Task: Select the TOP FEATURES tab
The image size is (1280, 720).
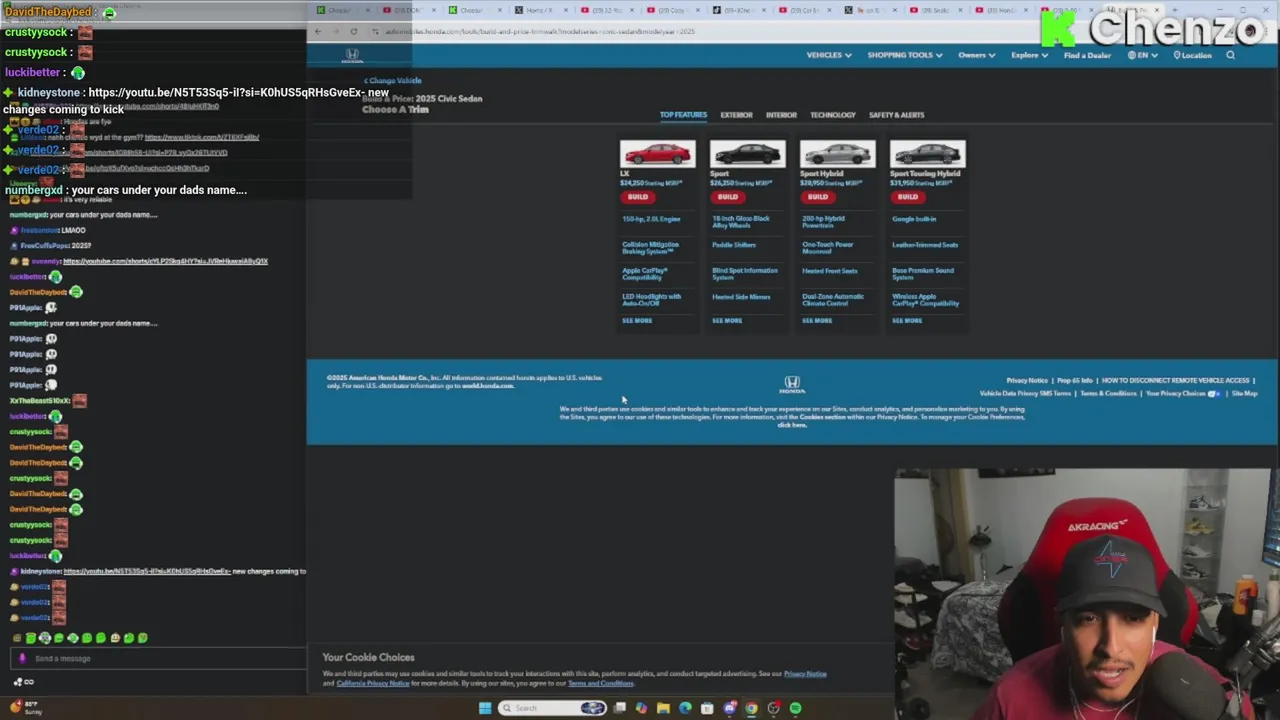Action: (x=683, y=115)
